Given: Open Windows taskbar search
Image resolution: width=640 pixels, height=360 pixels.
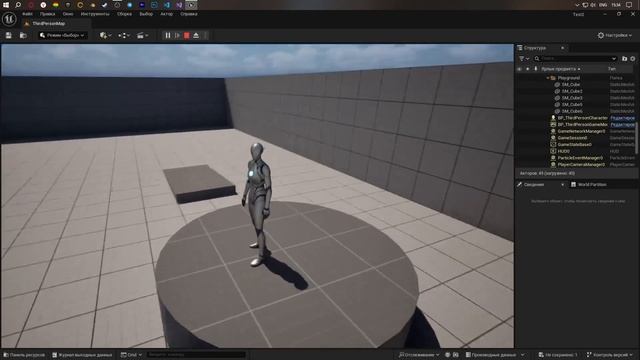Looking at the screenshot, I should [x=18, y=5].
